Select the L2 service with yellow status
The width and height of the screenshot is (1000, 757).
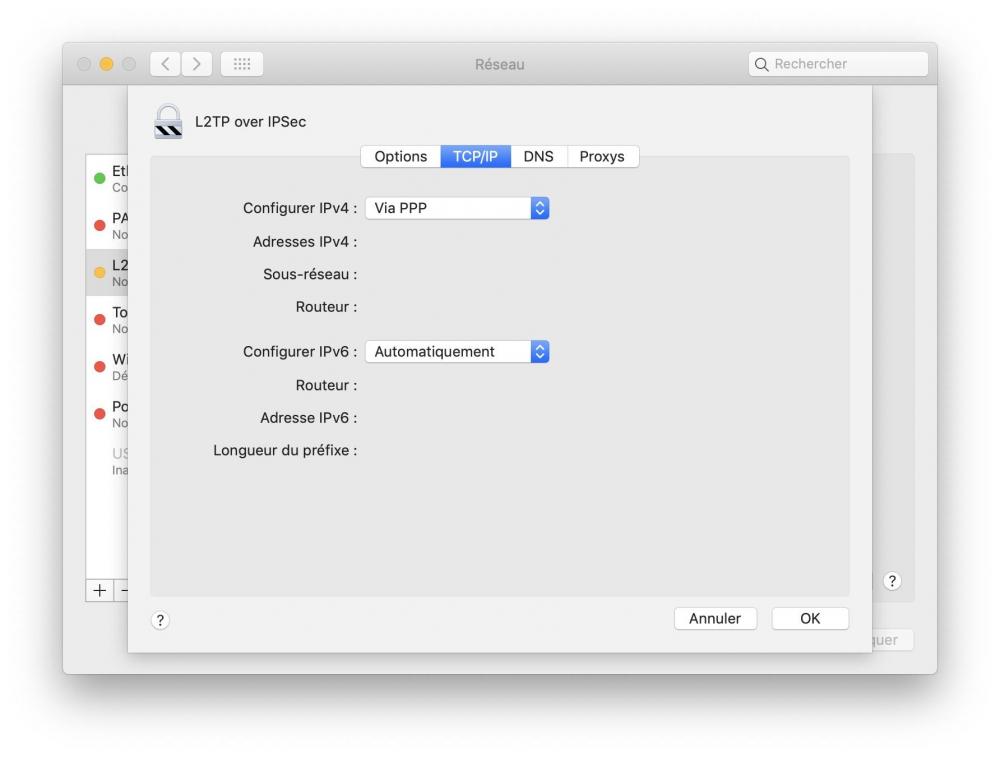107,272
